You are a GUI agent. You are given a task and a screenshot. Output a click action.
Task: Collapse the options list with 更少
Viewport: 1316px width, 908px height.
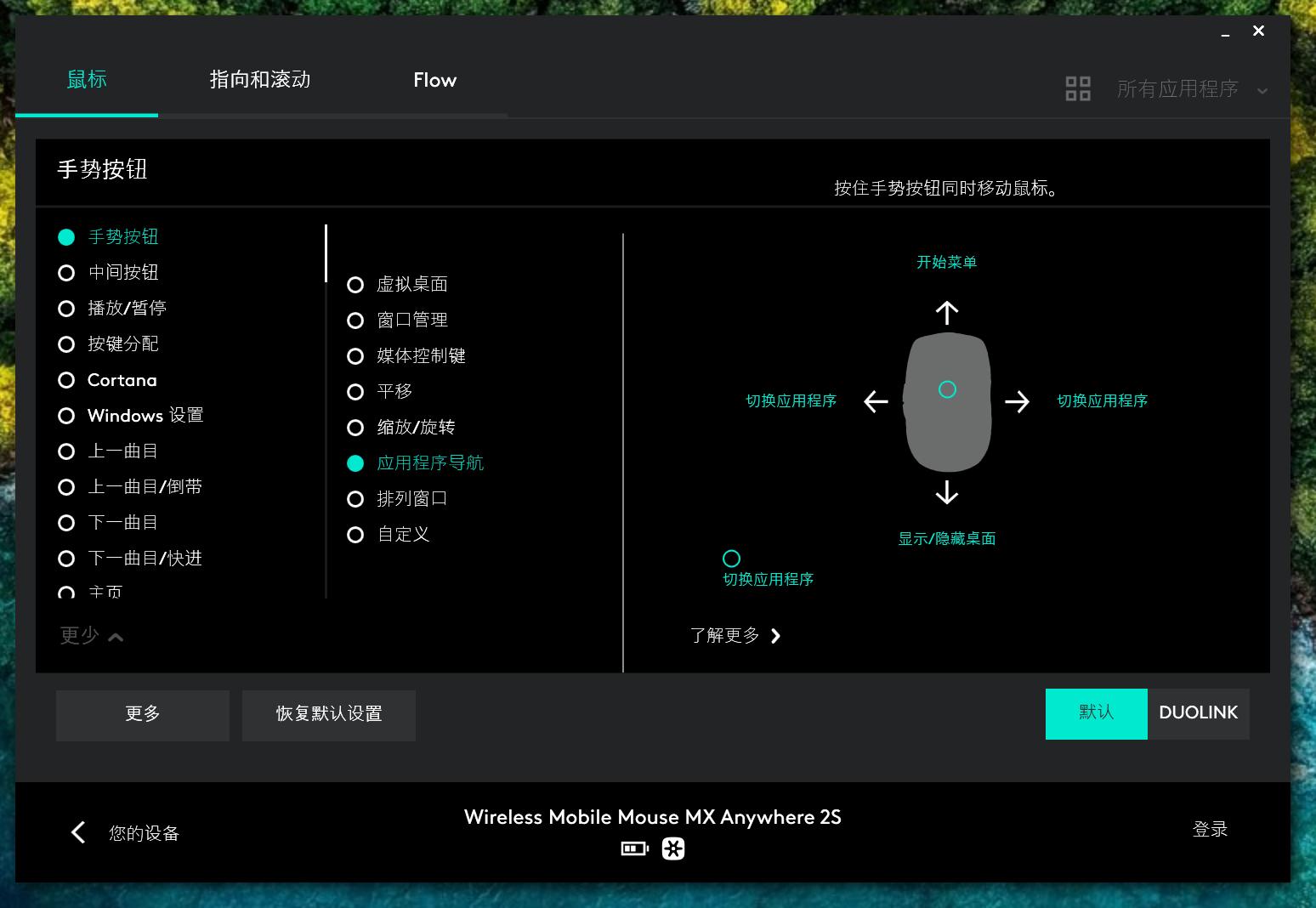pyautogui.click(x=91, y=635)
